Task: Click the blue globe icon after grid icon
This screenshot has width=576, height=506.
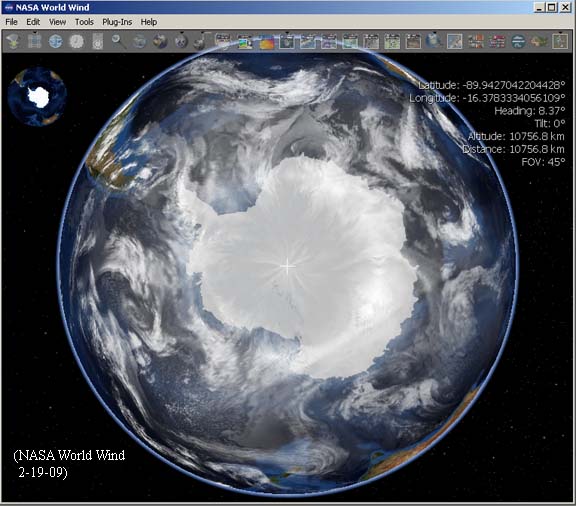Action: pos(55,42)
